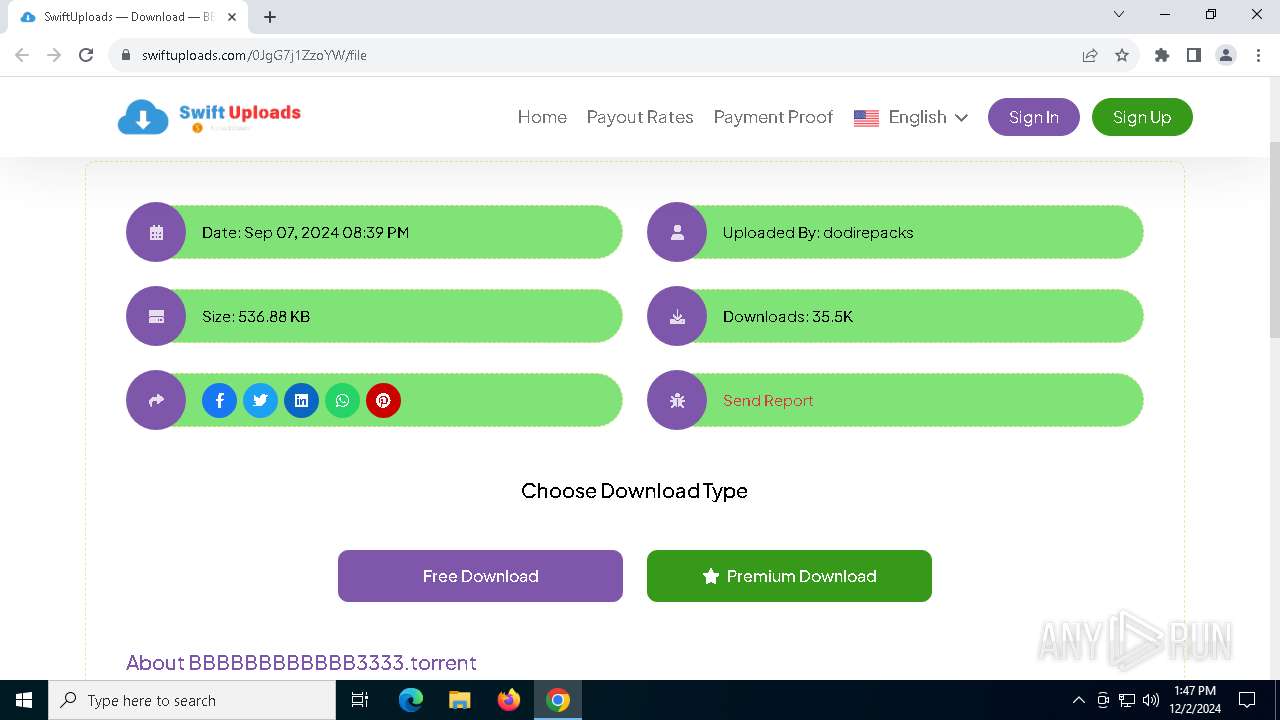Open Payment Proof page
Viewport: 1280px width, 720px height.
click(x=773, y=117)
